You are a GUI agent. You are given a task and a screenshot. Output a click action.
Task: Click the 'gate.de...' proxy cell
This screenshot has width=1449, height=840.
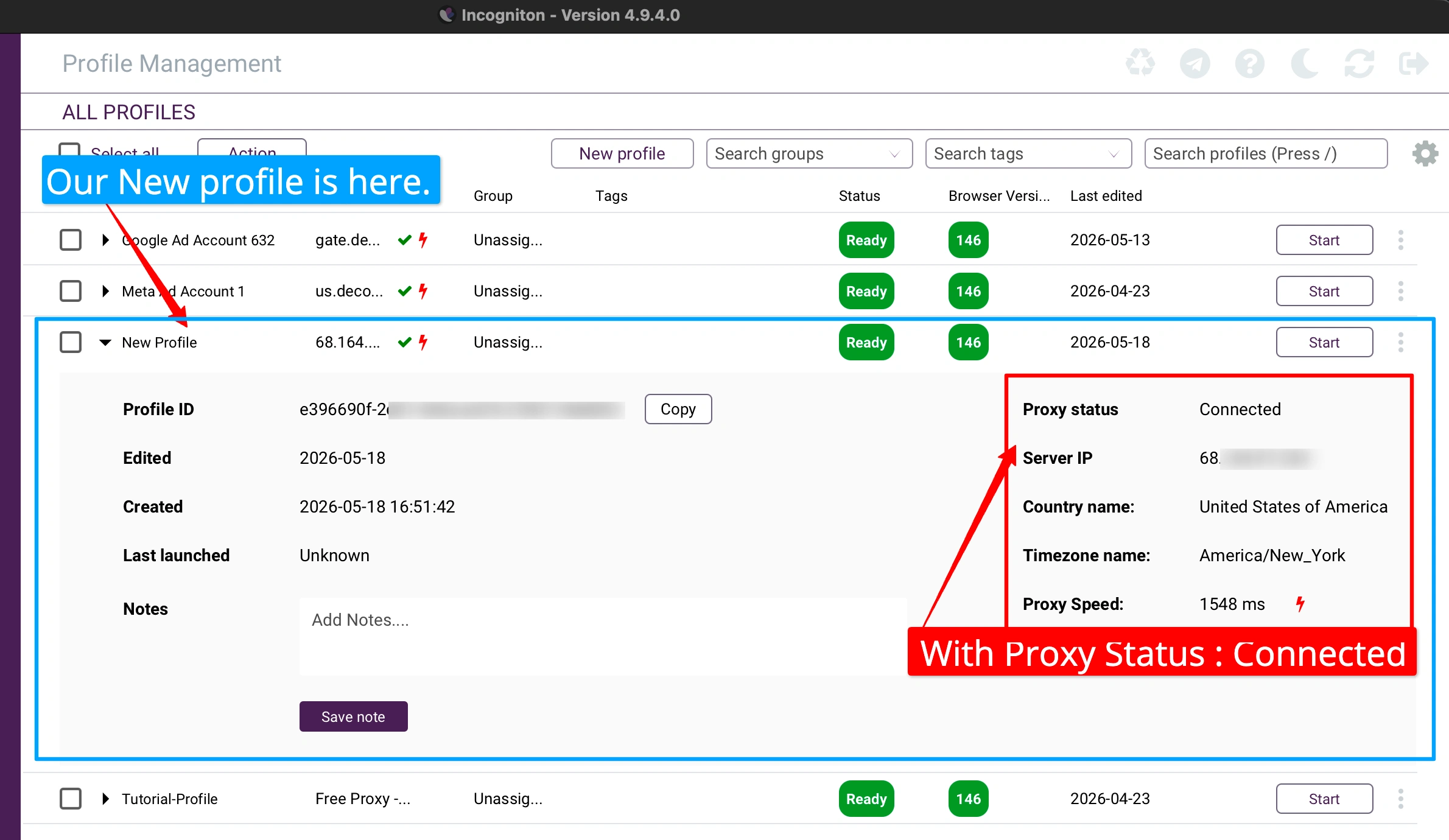click(x=348, y=240)
